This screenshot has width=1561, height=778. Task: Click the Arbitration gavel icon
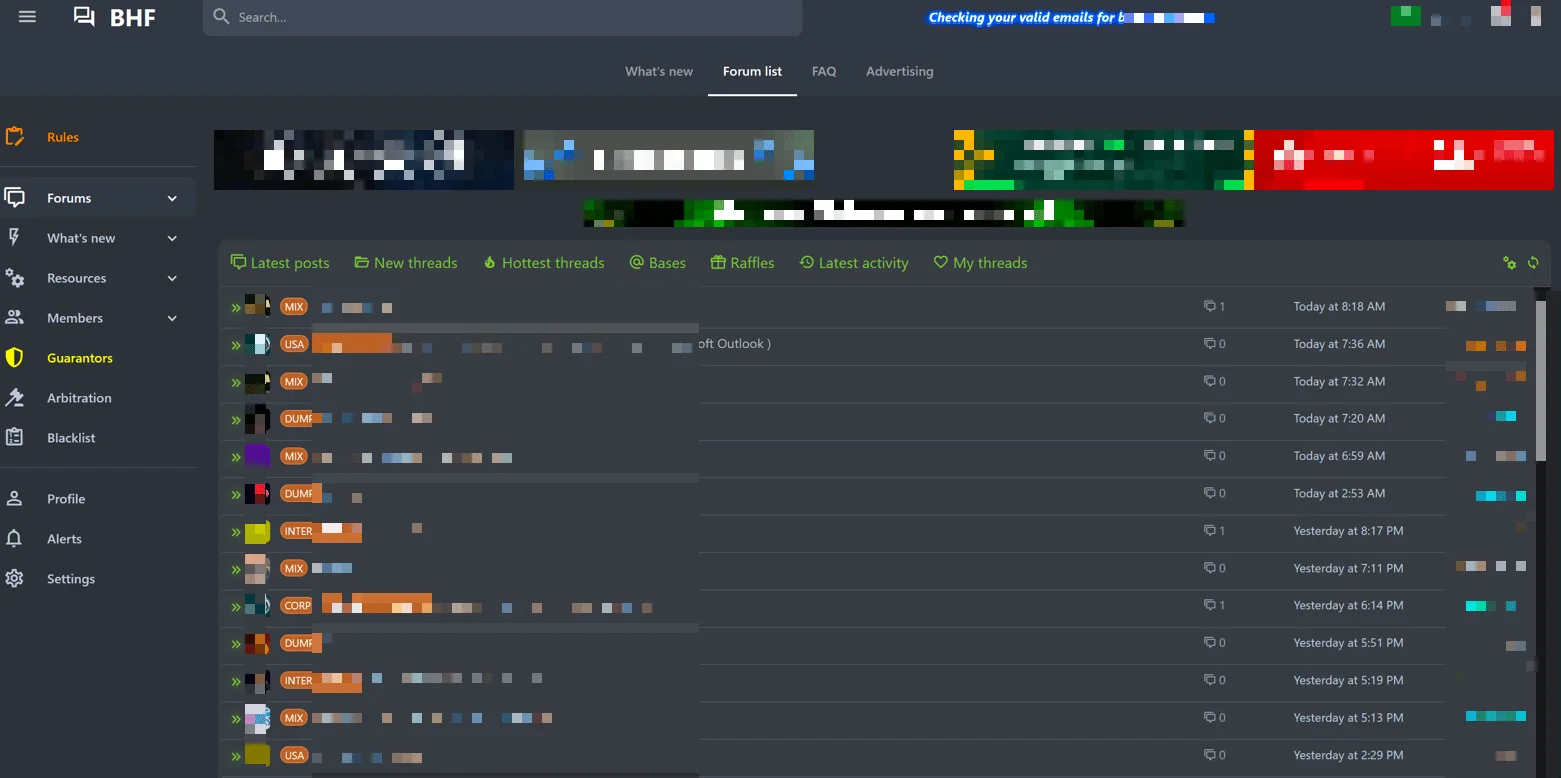14,398
